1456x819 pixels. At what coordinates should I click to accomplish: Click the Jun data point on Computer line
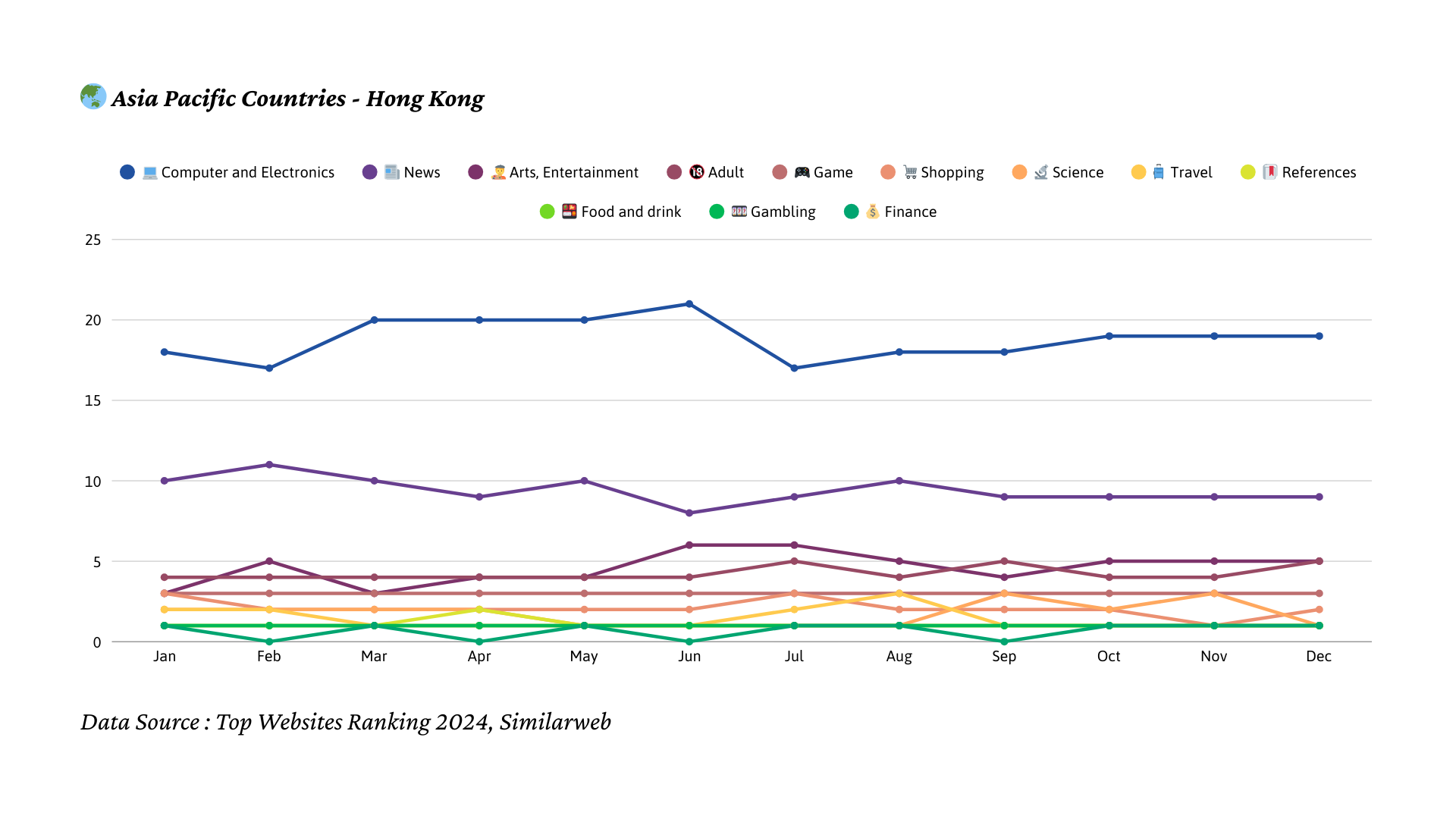(689, 304)
